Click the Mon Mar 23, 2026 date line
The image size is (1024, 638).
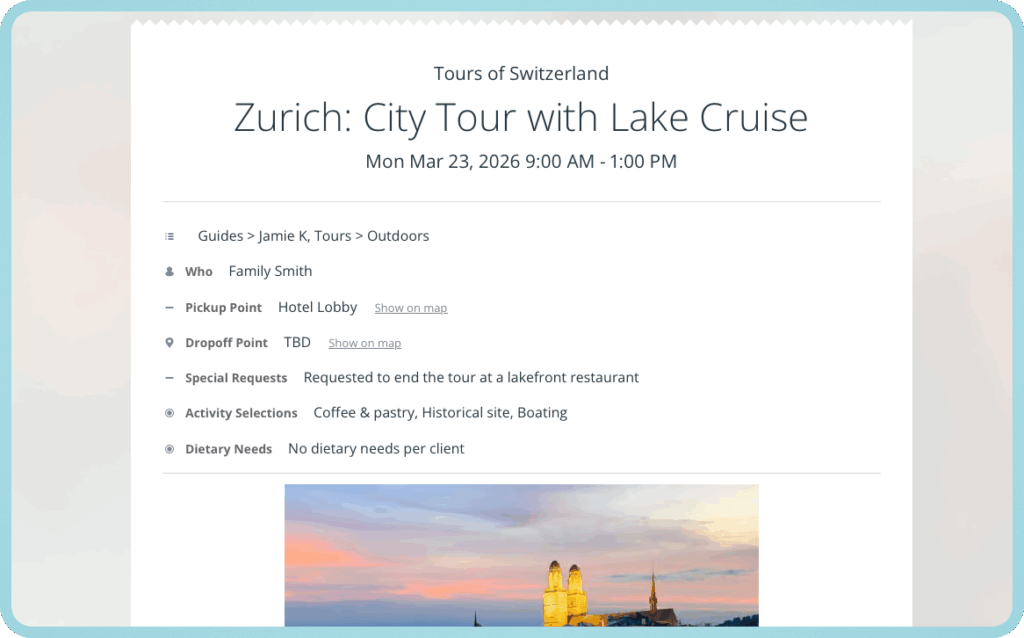pos(521,161)
